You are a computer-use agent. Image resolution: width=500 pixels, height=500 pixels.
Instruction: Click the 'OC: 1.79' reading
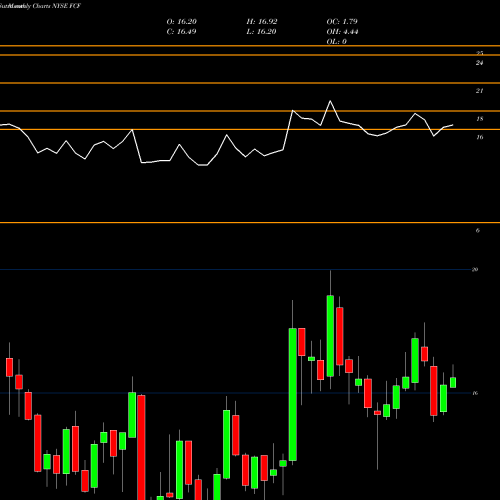point(342,22)
